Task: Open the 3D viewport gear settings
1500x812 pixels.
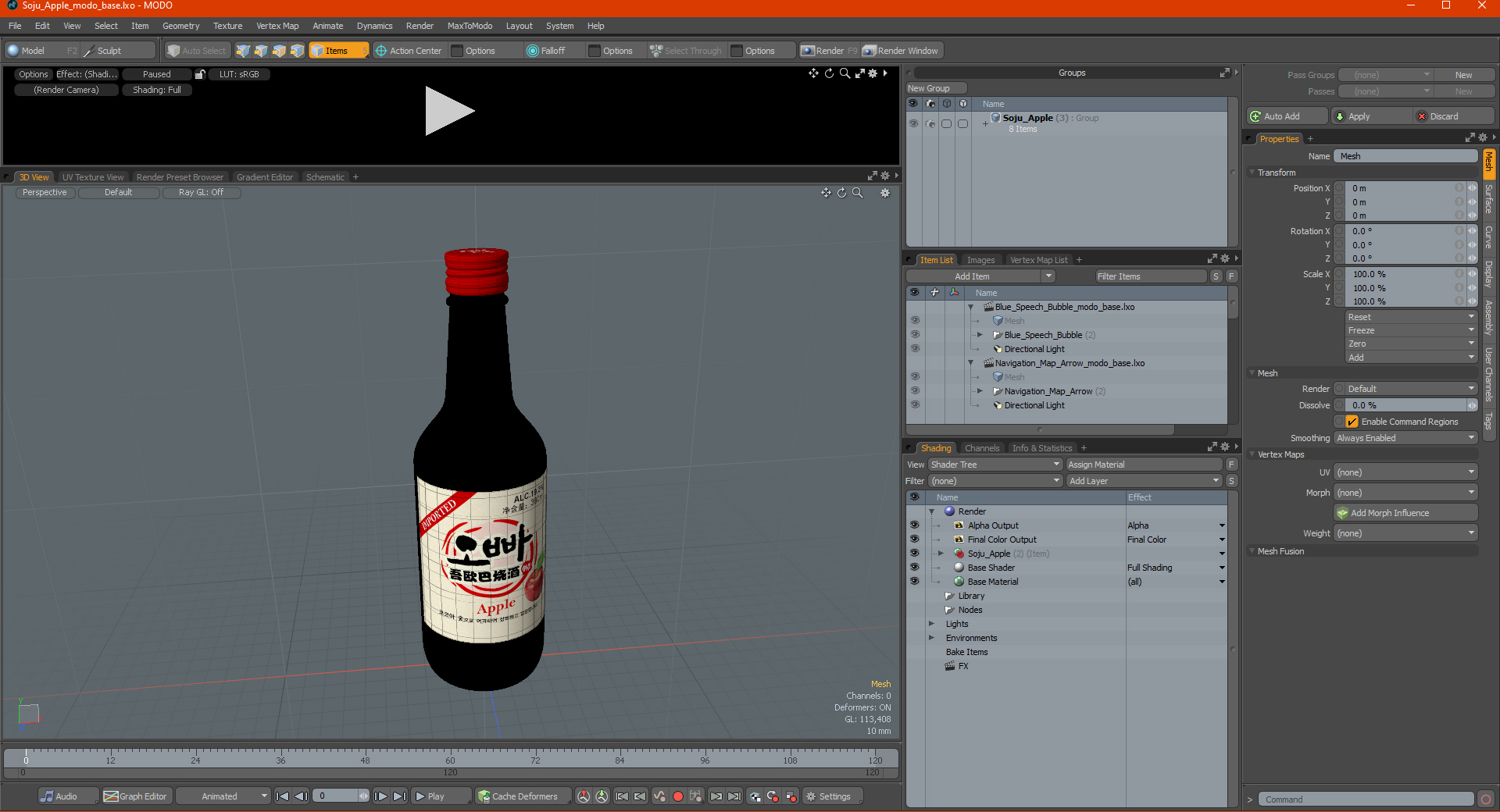Action: (885, 193)
